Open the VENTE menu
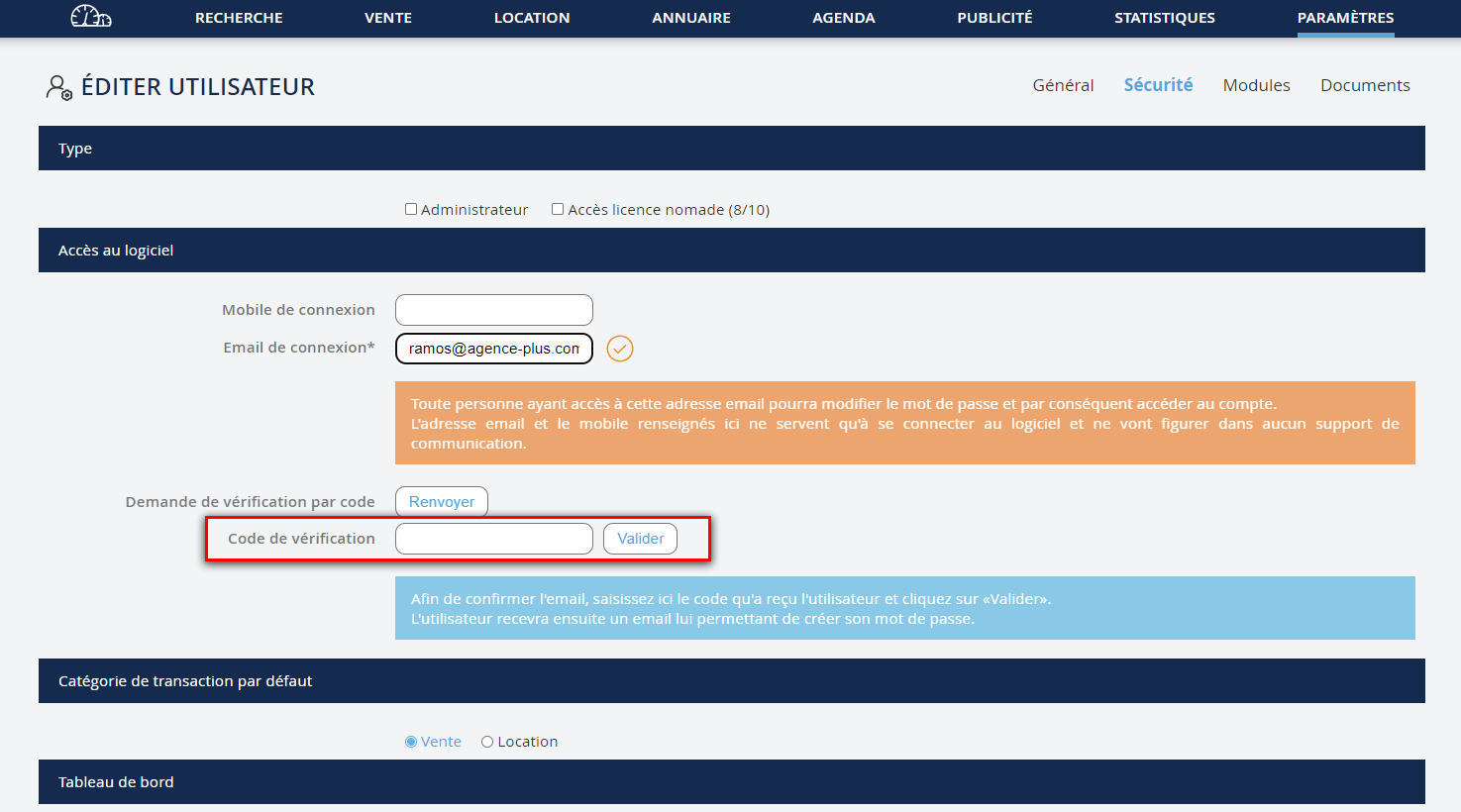This screenshot has width=1461, height=812. click(x=388, y=18)
